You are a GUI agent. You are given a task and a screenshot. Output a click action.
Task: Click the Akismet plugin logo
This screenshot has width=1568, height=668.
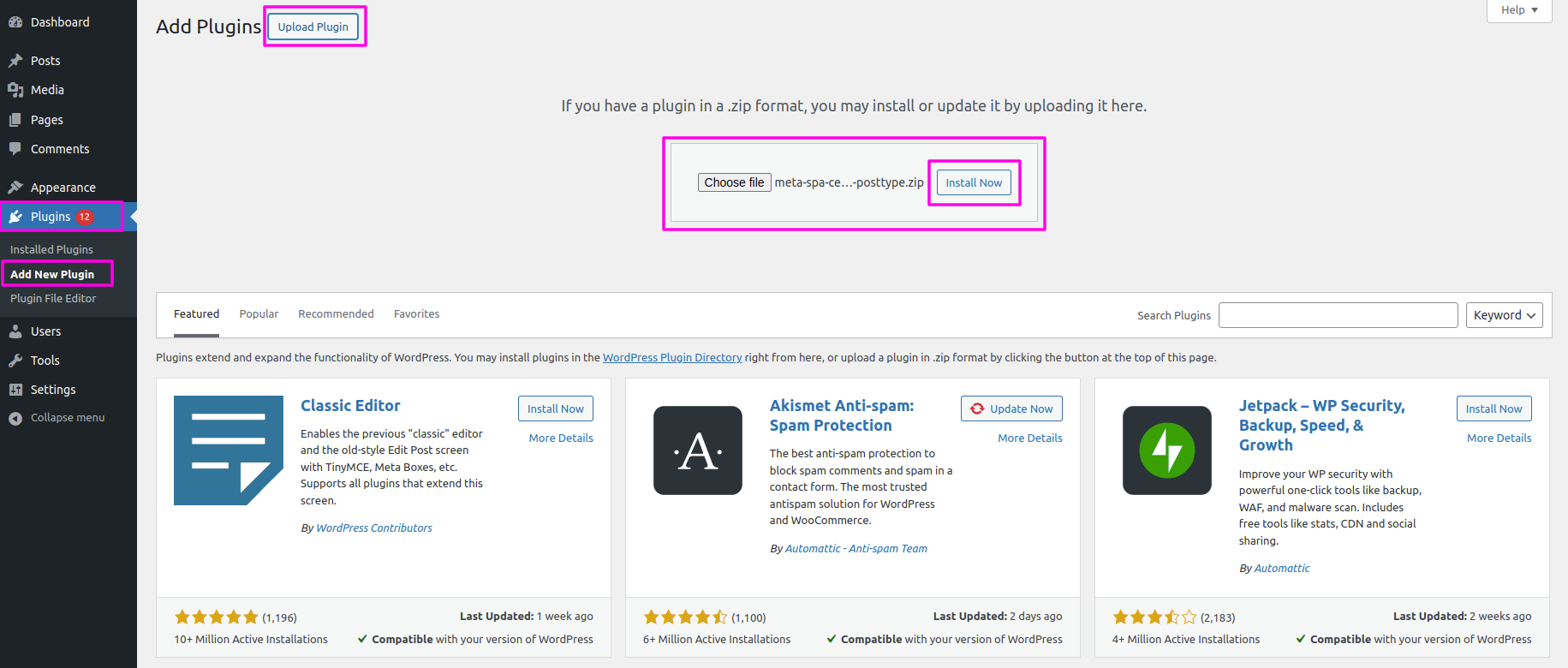(698, 450)
